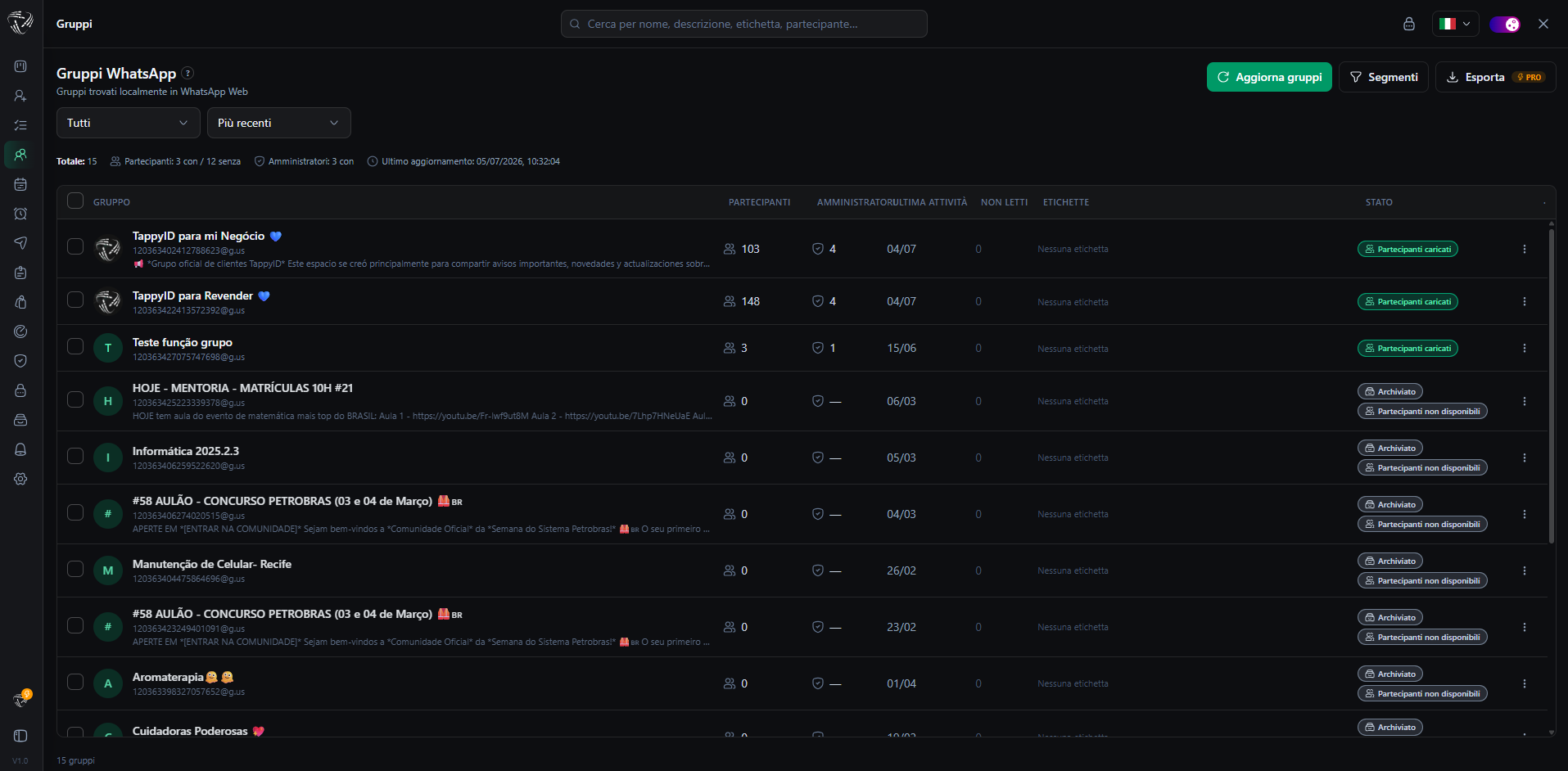The height and width of the screenshot is (771, 1568).
Task: Open the alarm clock reminders icon
Action: pyautogui.click(x=20, y=214)
